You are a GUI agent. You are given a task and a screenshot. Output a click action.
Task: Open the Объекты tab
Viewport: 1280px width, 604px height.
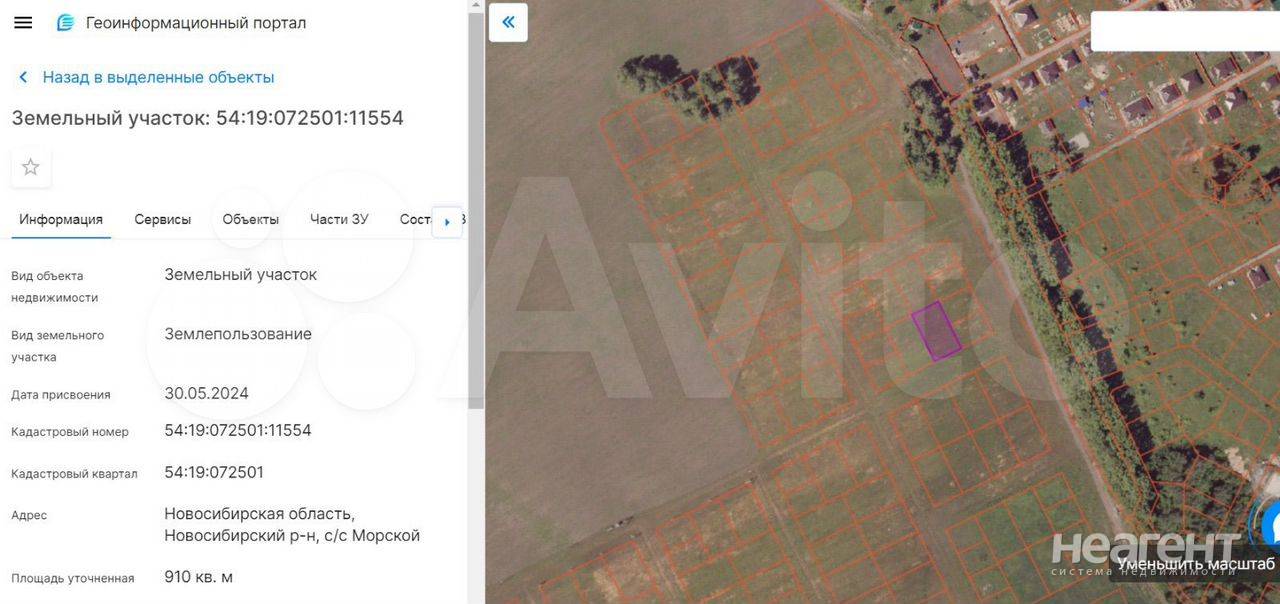(x=251, y=219)
